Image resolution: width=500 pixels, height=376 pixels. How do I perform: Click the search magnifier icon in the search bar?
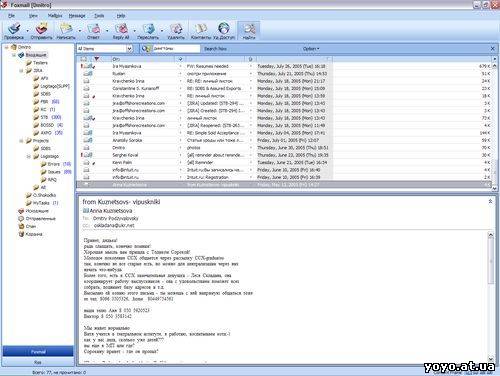pyautogui.click(x=145, y=49)
